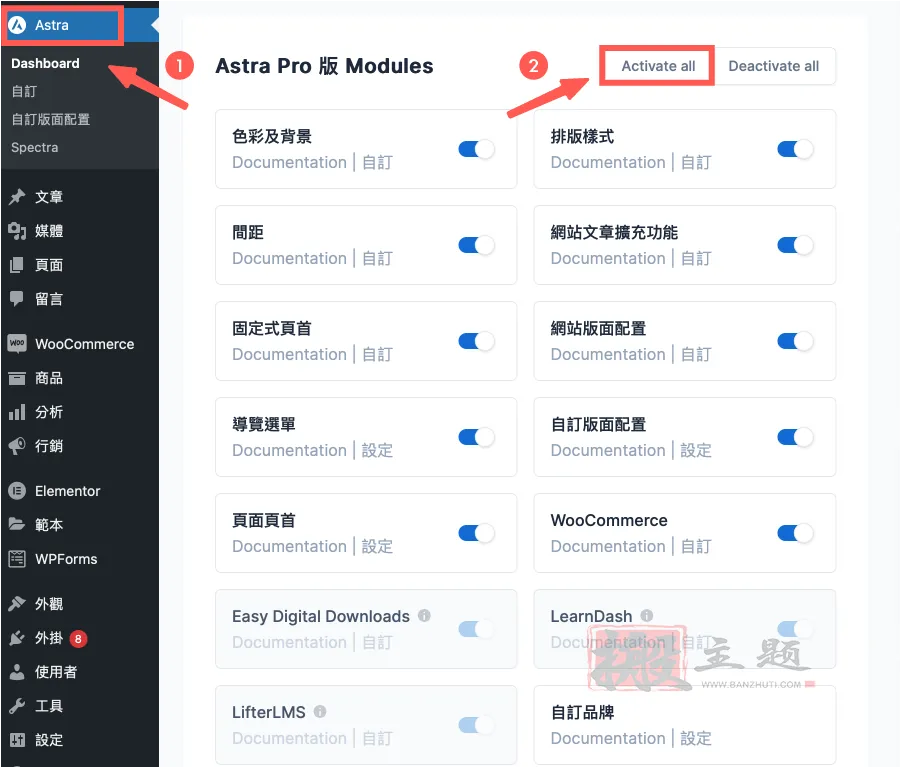Click the folder icon beside 範本
This screenshot has width=900, height=767.
coord(17,525)
